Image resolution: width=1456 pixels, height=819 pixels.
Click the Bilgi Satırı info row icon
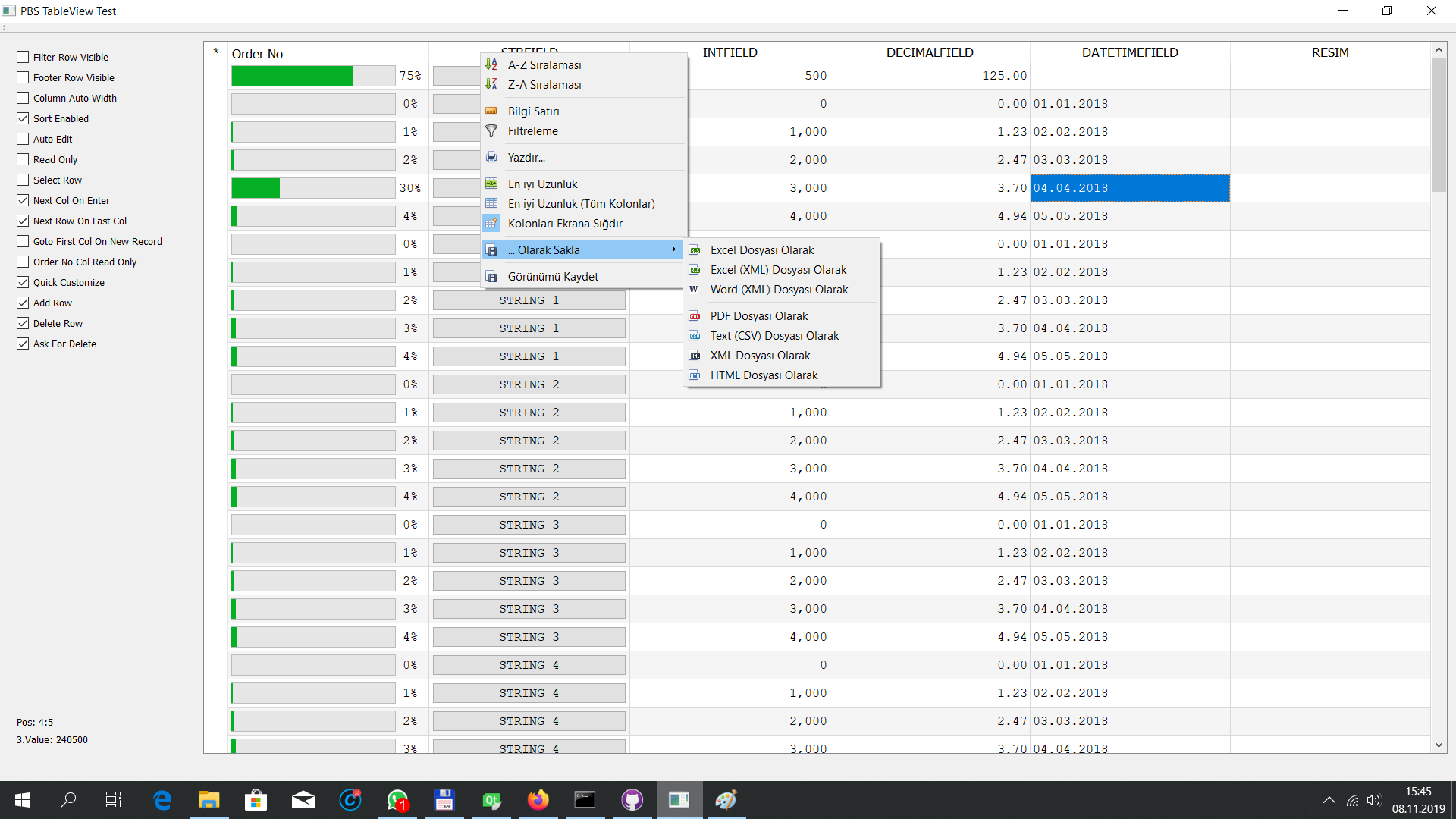[491, 111]
